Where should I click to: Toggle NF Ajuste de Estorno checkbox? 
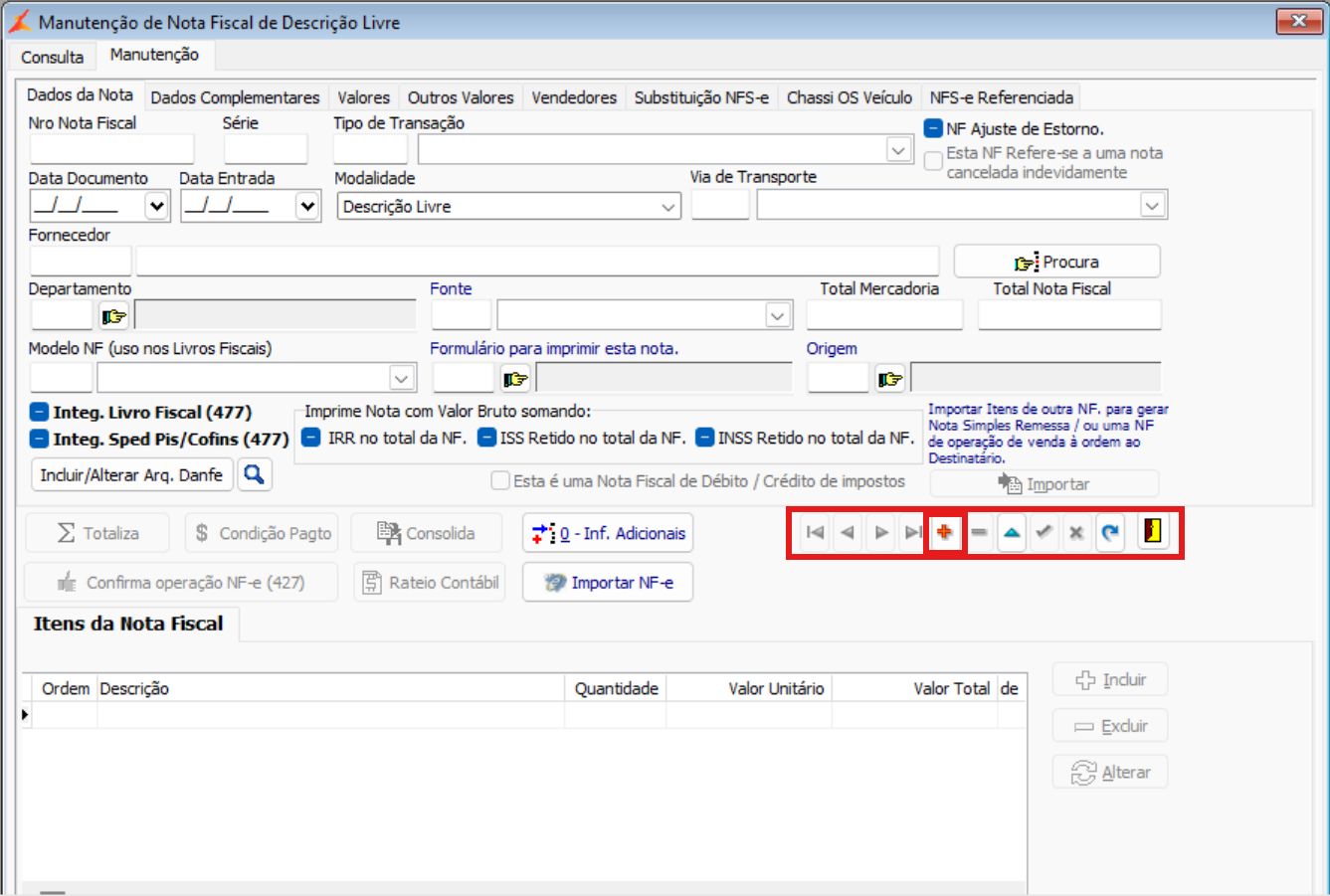933,128
